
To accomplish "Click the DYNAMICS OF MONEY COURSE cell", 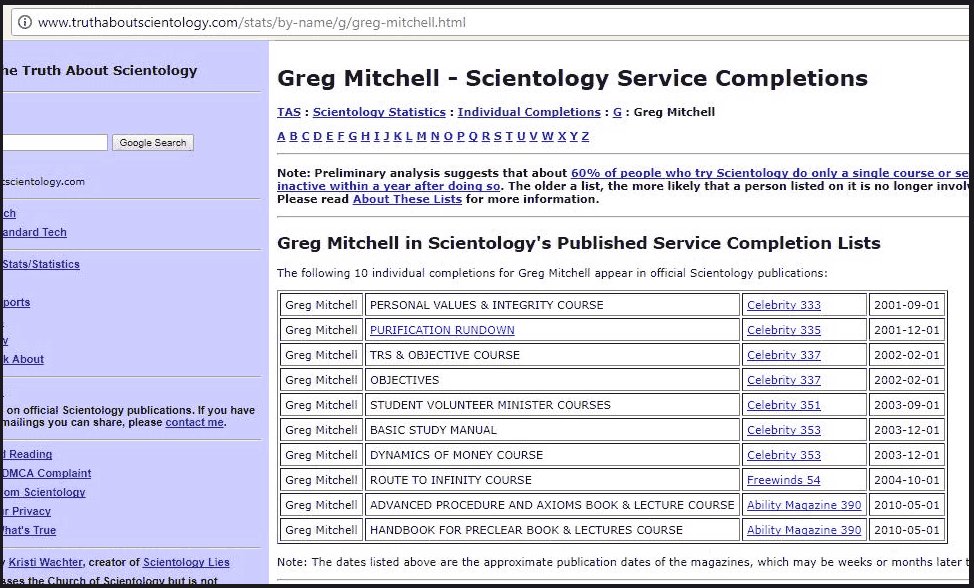I will click(x=553, y=455).
